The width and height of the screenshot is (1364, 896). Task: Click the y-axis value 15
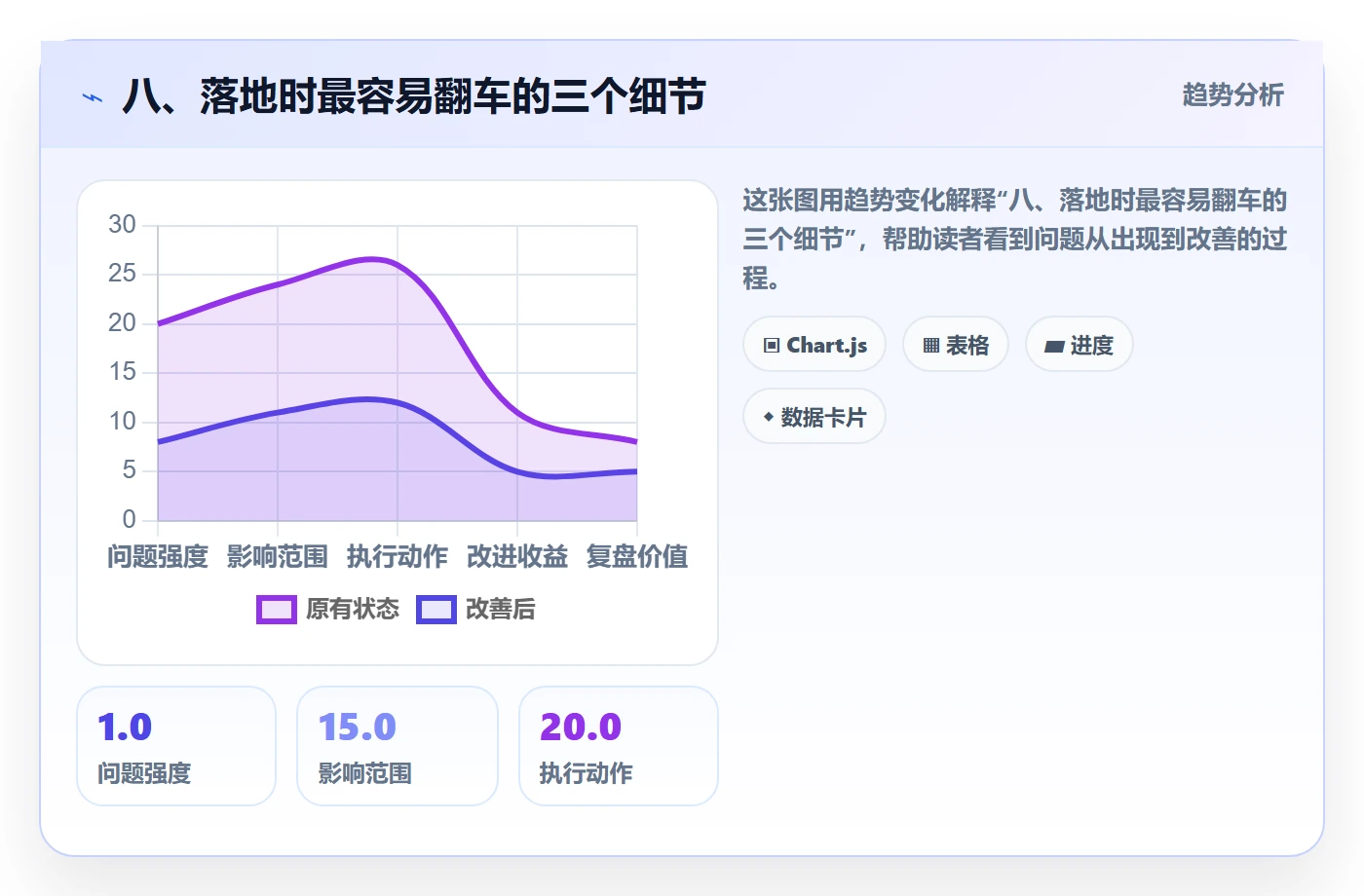pos(123,372)
